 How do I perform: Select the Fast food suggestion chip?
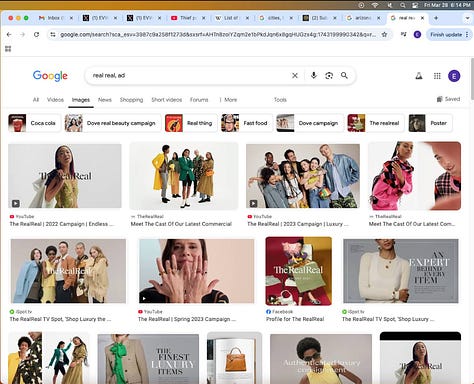(x=247, y=123)
